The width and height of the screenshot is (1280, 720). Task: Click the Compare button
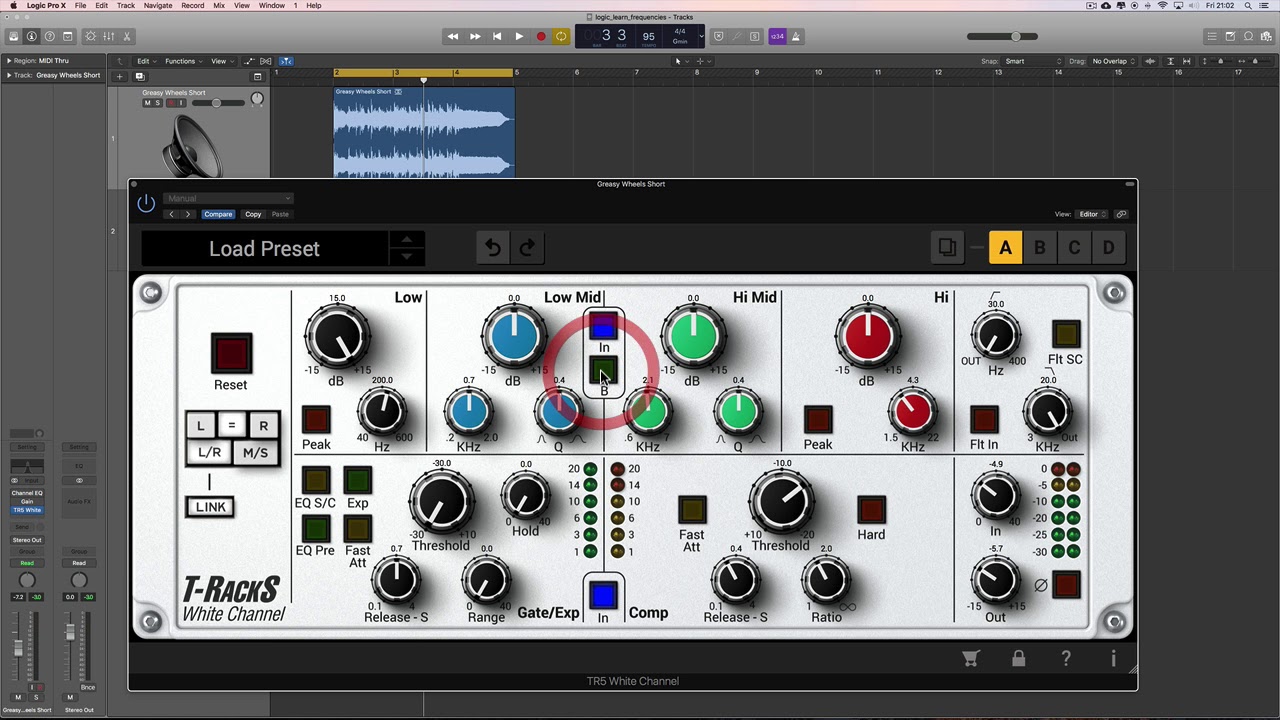point(218,214)
